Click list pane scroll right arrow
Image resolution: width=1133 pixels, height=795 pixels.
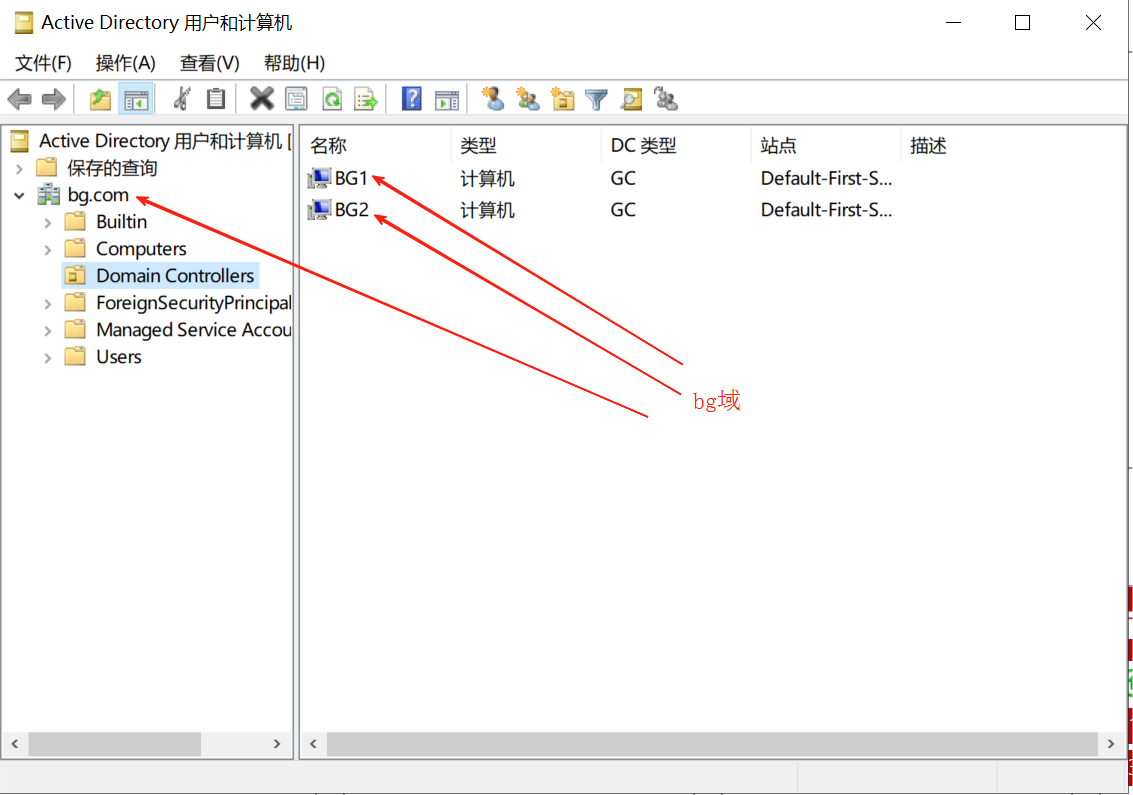pyautogui.click(x=1111, y=744)
